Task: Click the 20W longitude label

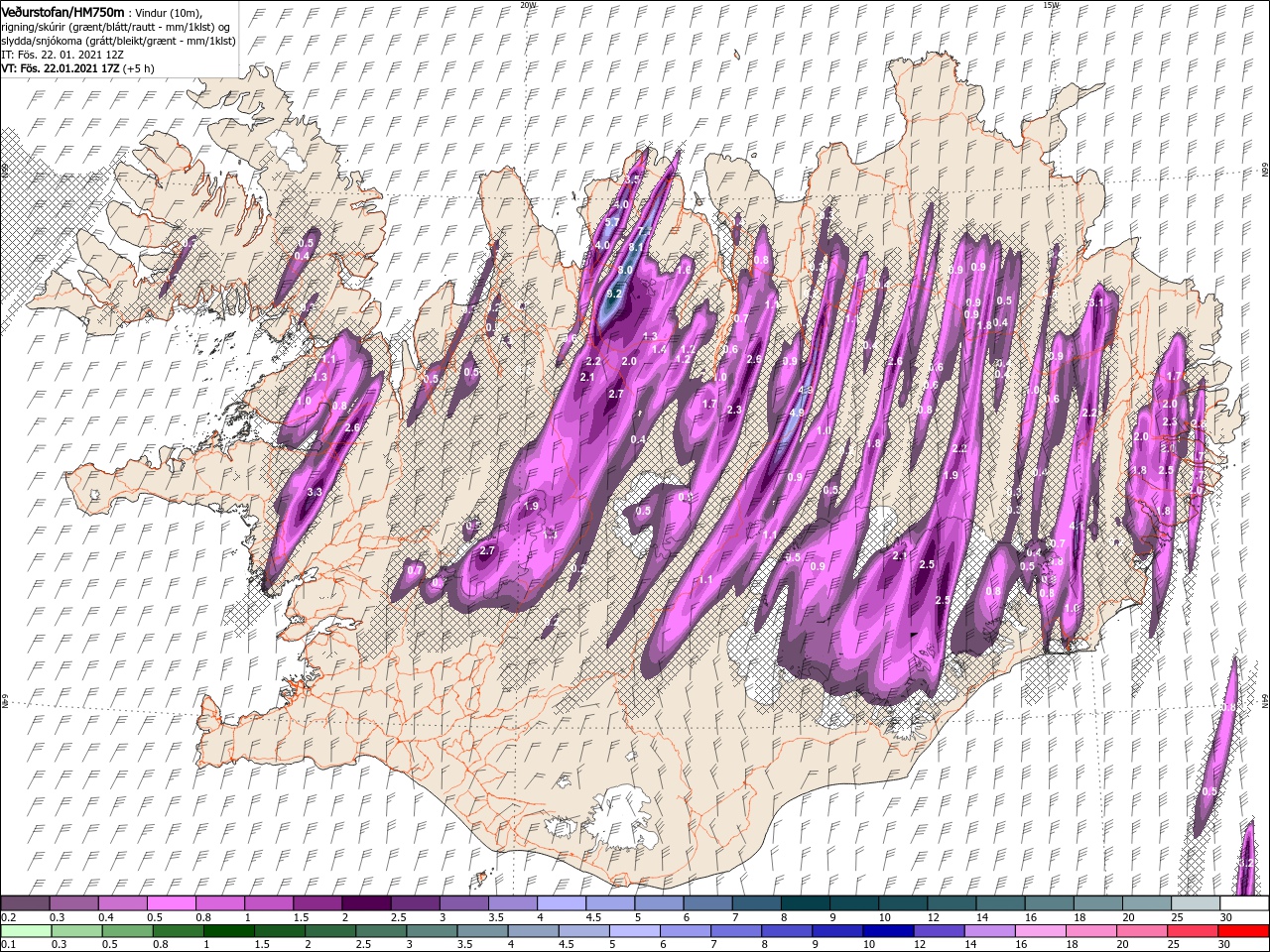Action: click(528, 5)
